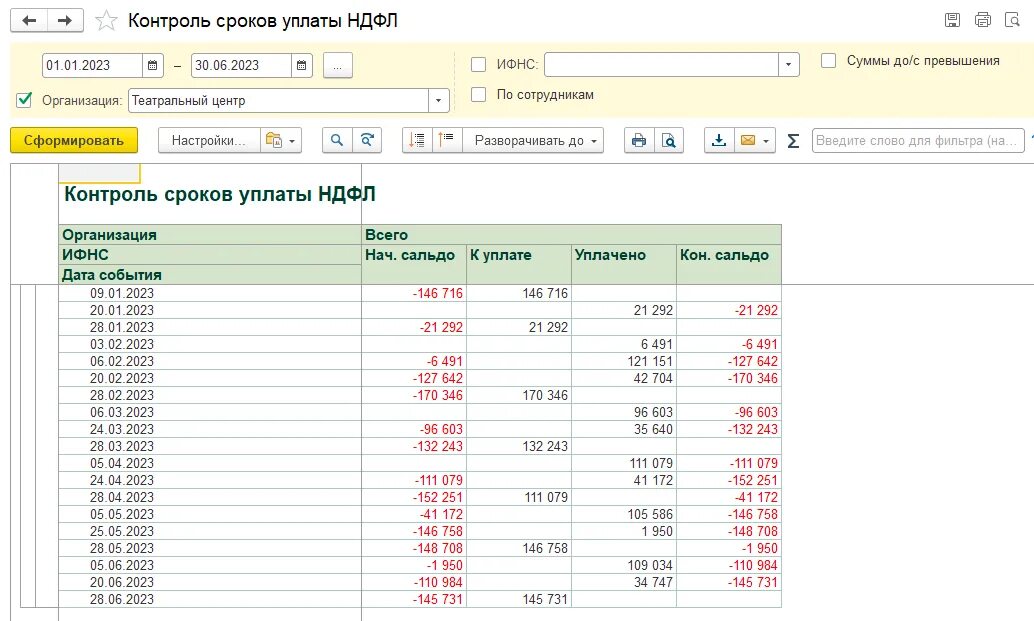Viewport: 1034px width, 621px height.
Task: Click the print preview icon
Action: [x=669, y=140]
